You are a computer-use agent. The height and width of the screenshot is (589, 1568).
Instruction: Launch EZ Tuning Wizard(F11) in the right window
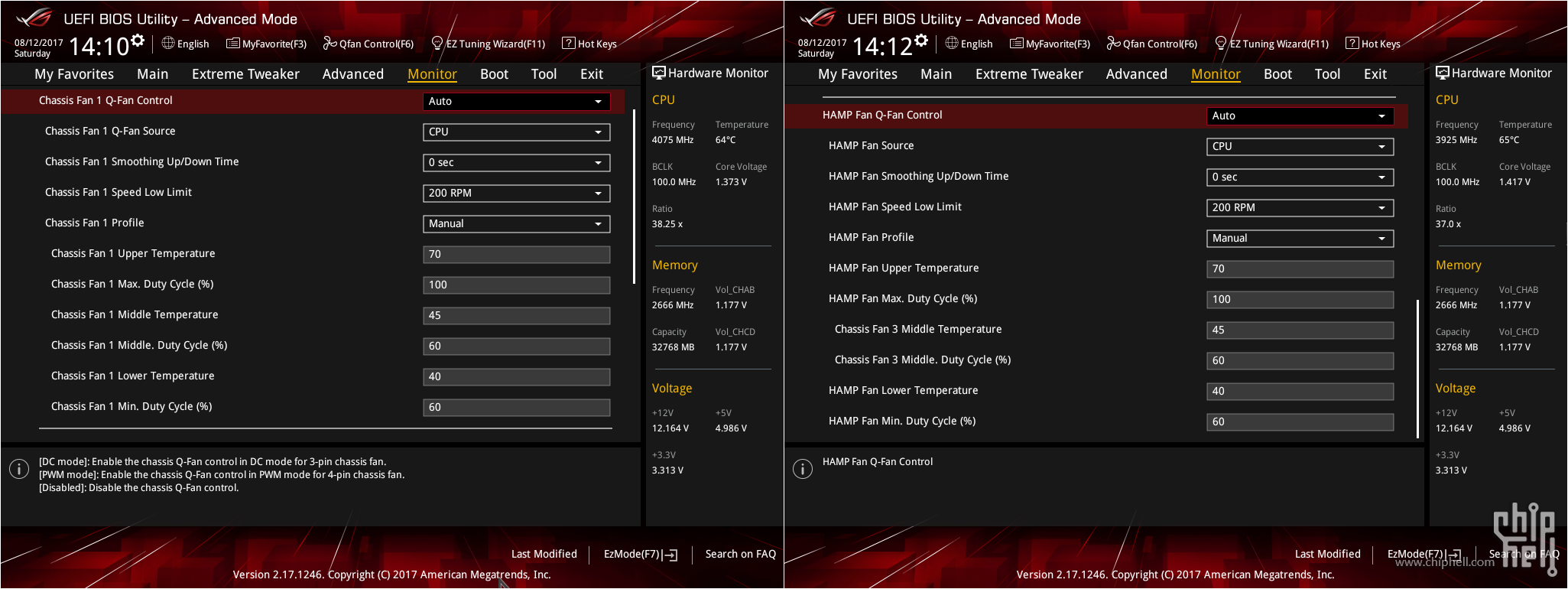click(x=1272, y=44)
